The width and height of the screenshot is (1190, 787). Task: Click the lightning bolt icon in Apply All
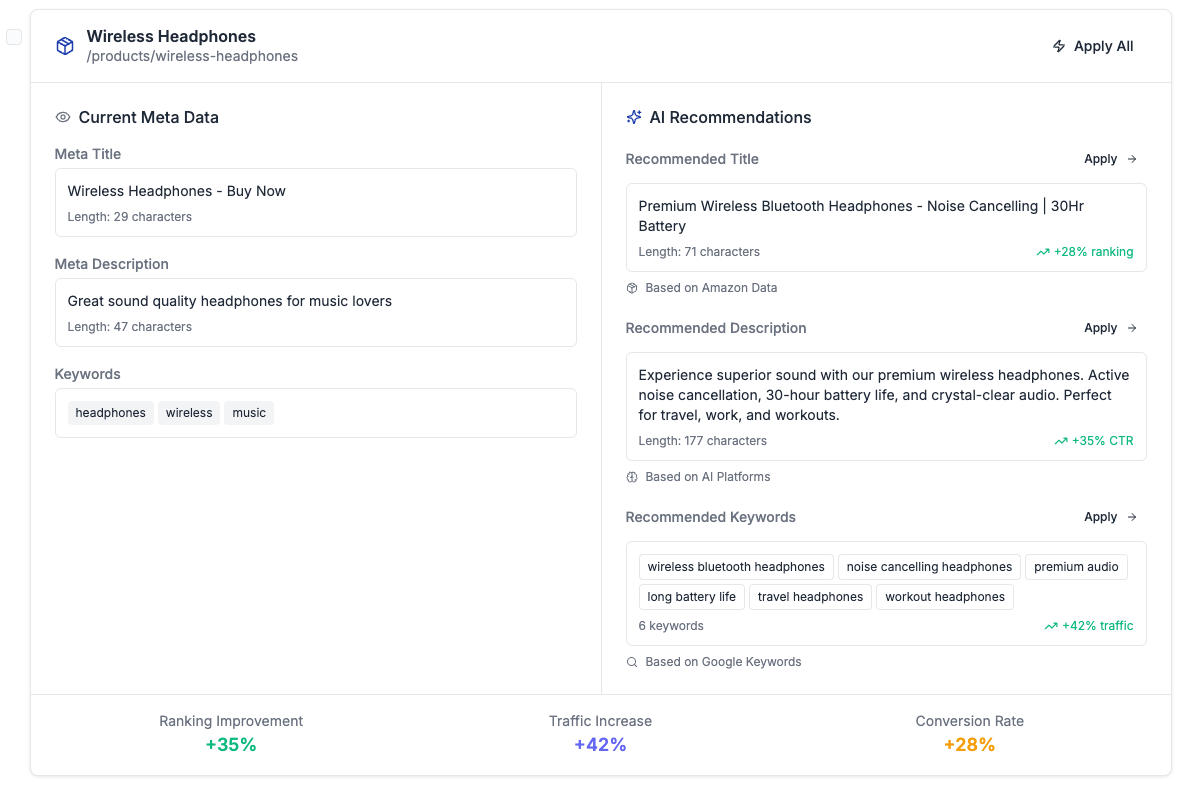click(x=1059, y=46)
